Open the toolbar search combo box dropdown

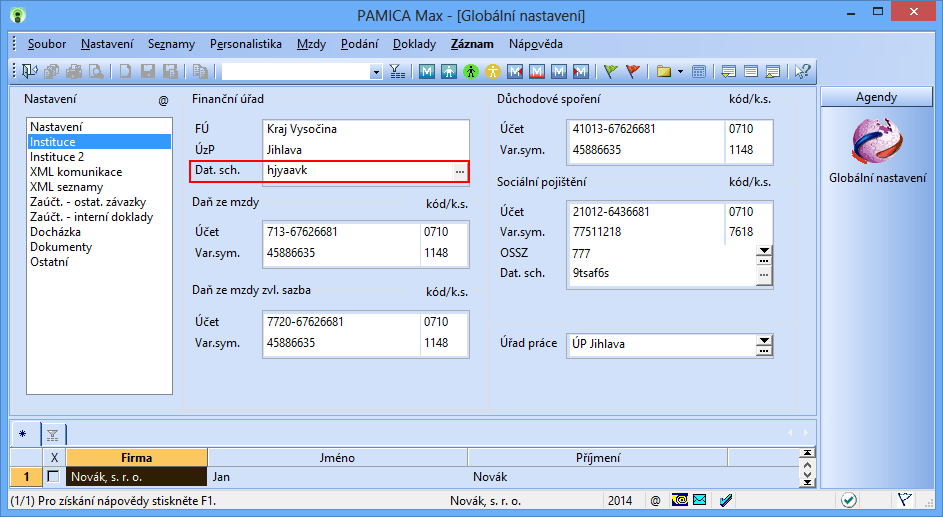coord(376,72)
